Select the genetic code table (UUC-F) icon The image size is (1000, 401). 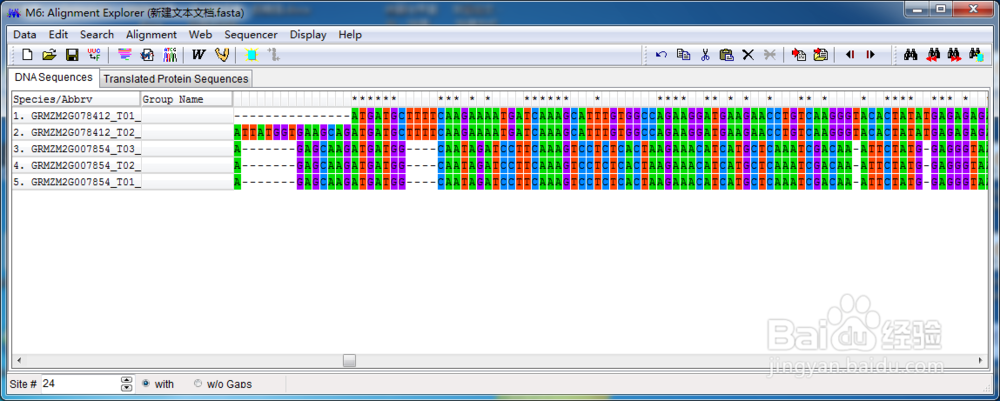94,55
